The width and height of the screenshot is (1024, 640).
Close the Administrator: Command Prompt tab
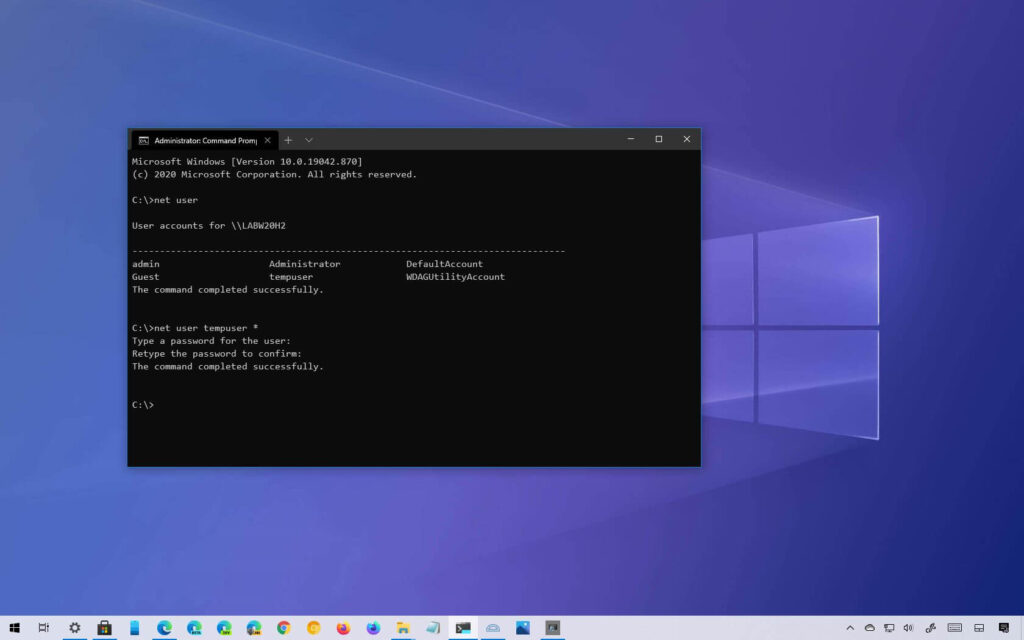(x=268, y=140)
